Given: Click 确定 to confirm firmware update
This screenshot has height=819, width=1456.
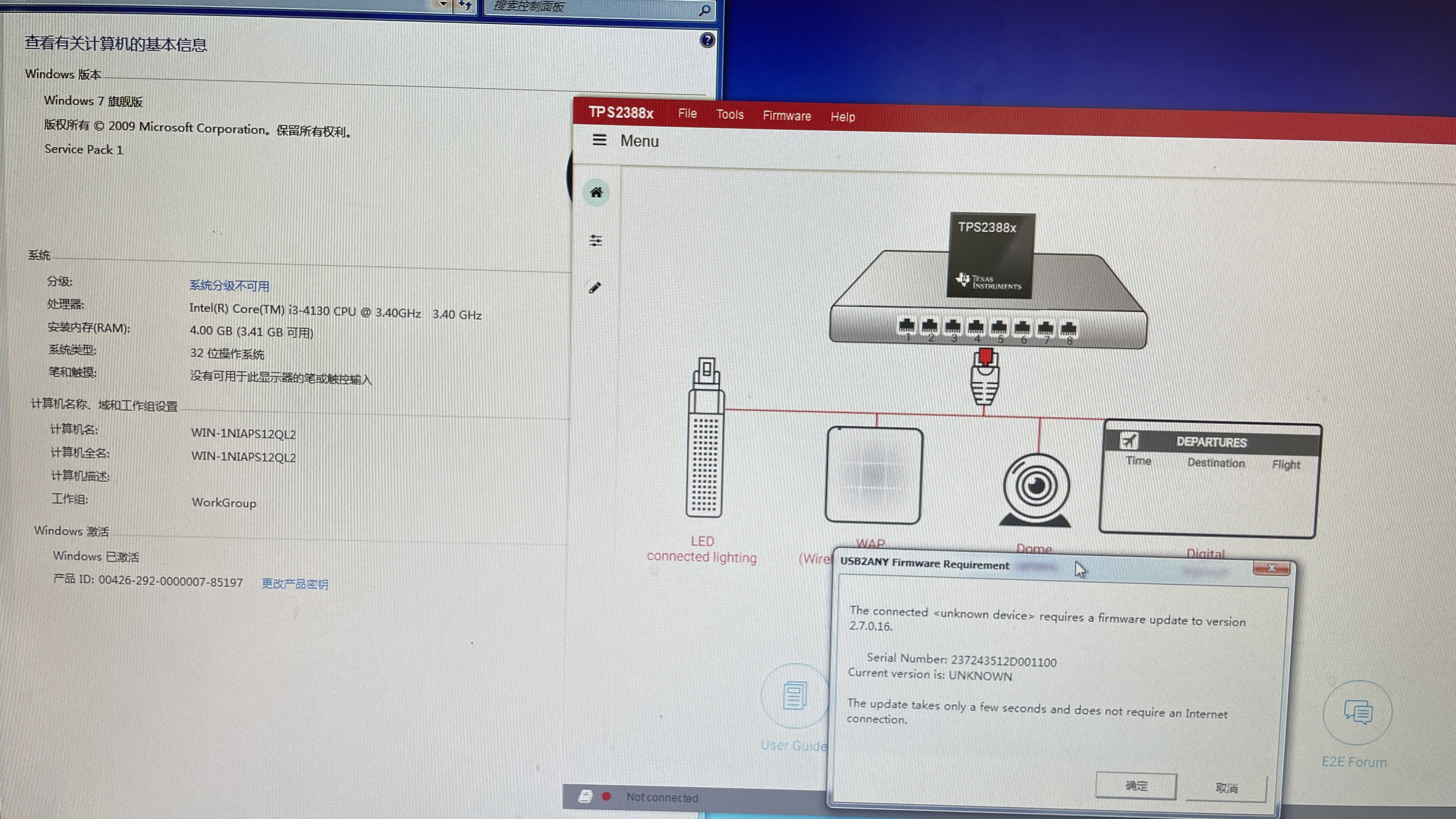Looking at the screenshot, I should 1136,786.
